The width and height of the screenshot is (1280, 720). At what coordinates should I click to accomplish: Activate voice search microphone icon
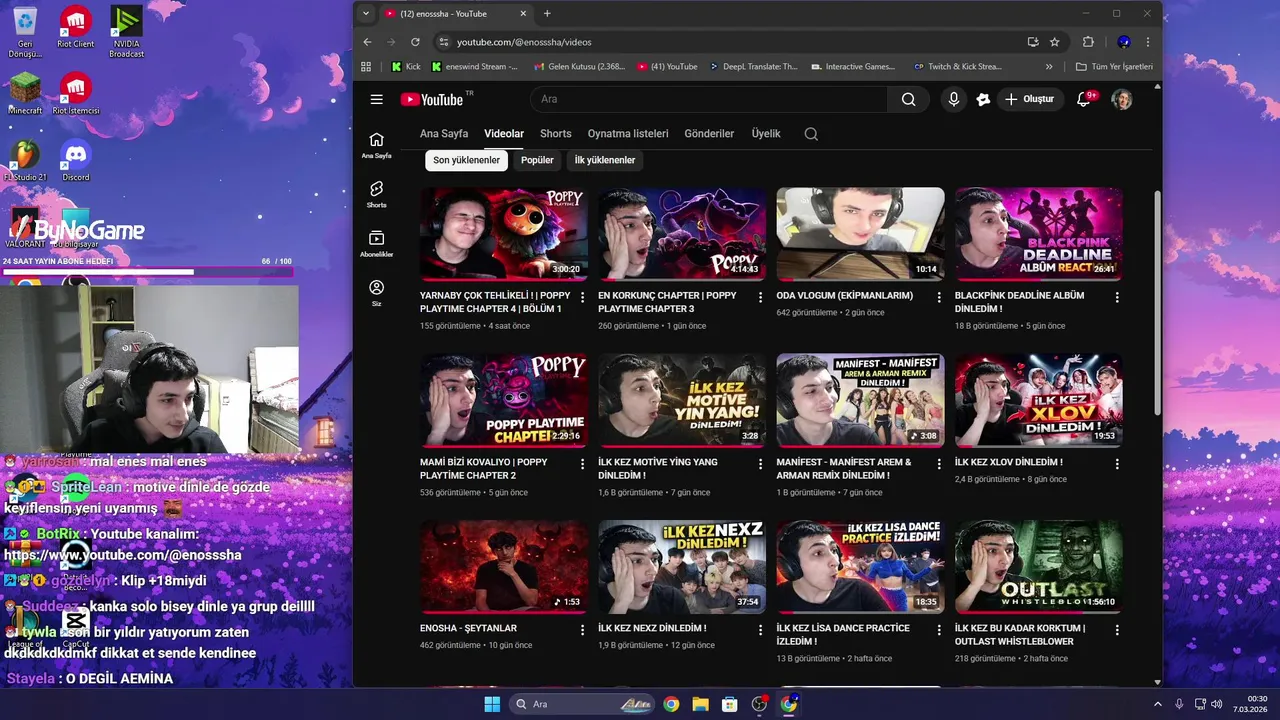[x=954, y=99]
